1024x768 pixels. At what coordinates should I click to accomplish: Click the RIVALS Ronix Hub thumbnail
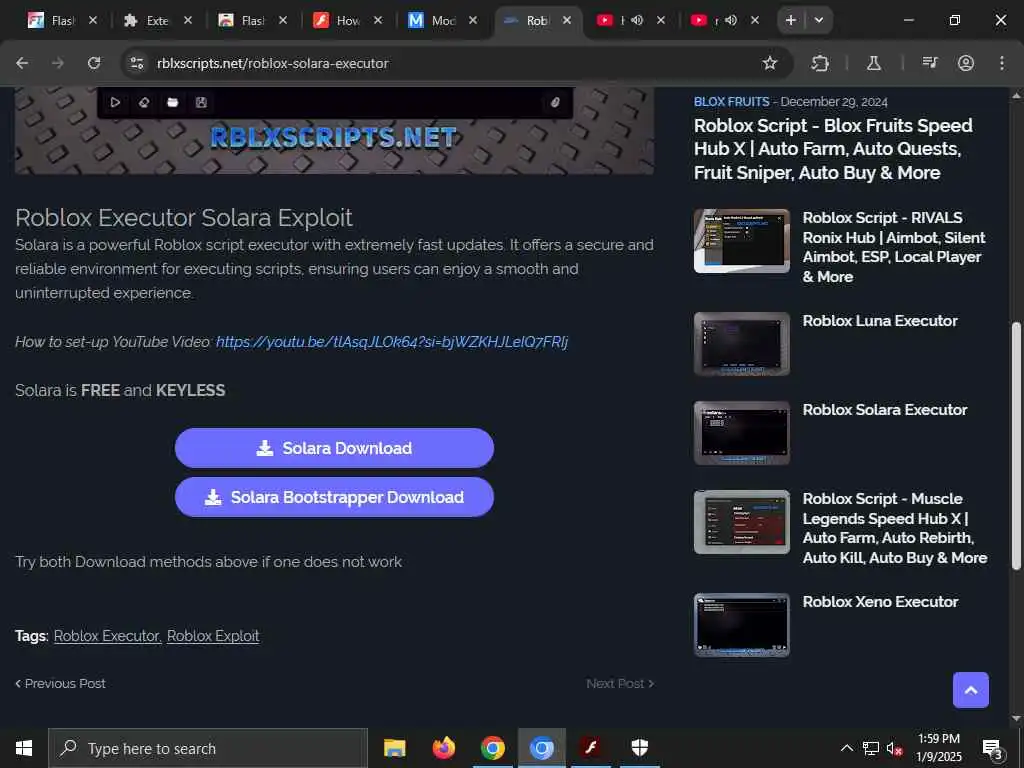742,241
